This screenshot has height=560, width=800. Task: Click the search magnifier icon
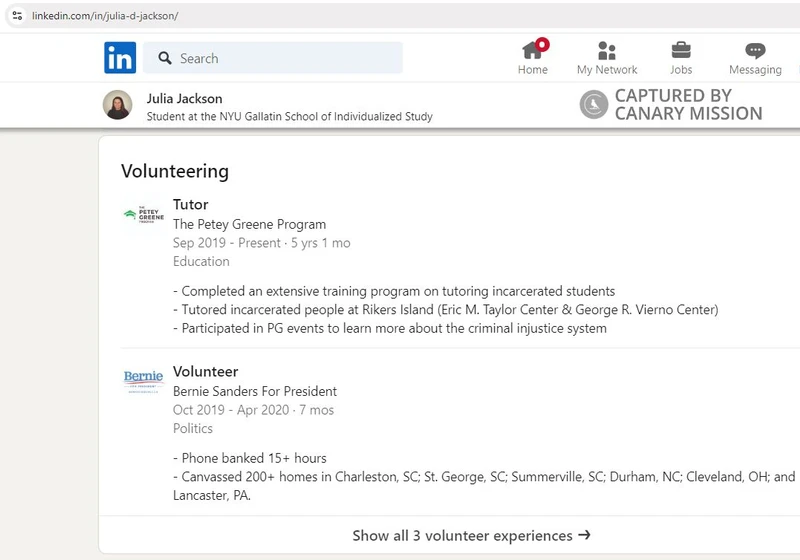(x=165, y=58)
